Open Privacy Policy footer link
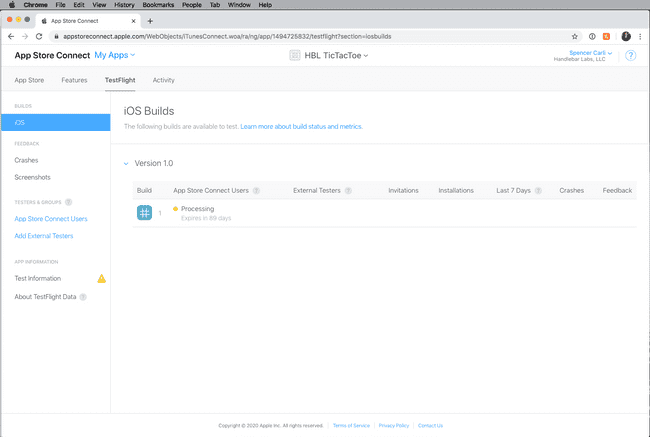Image resolution: width=650 pixels, height=437 pixels. pyautogui.click(x=393, y=425)
